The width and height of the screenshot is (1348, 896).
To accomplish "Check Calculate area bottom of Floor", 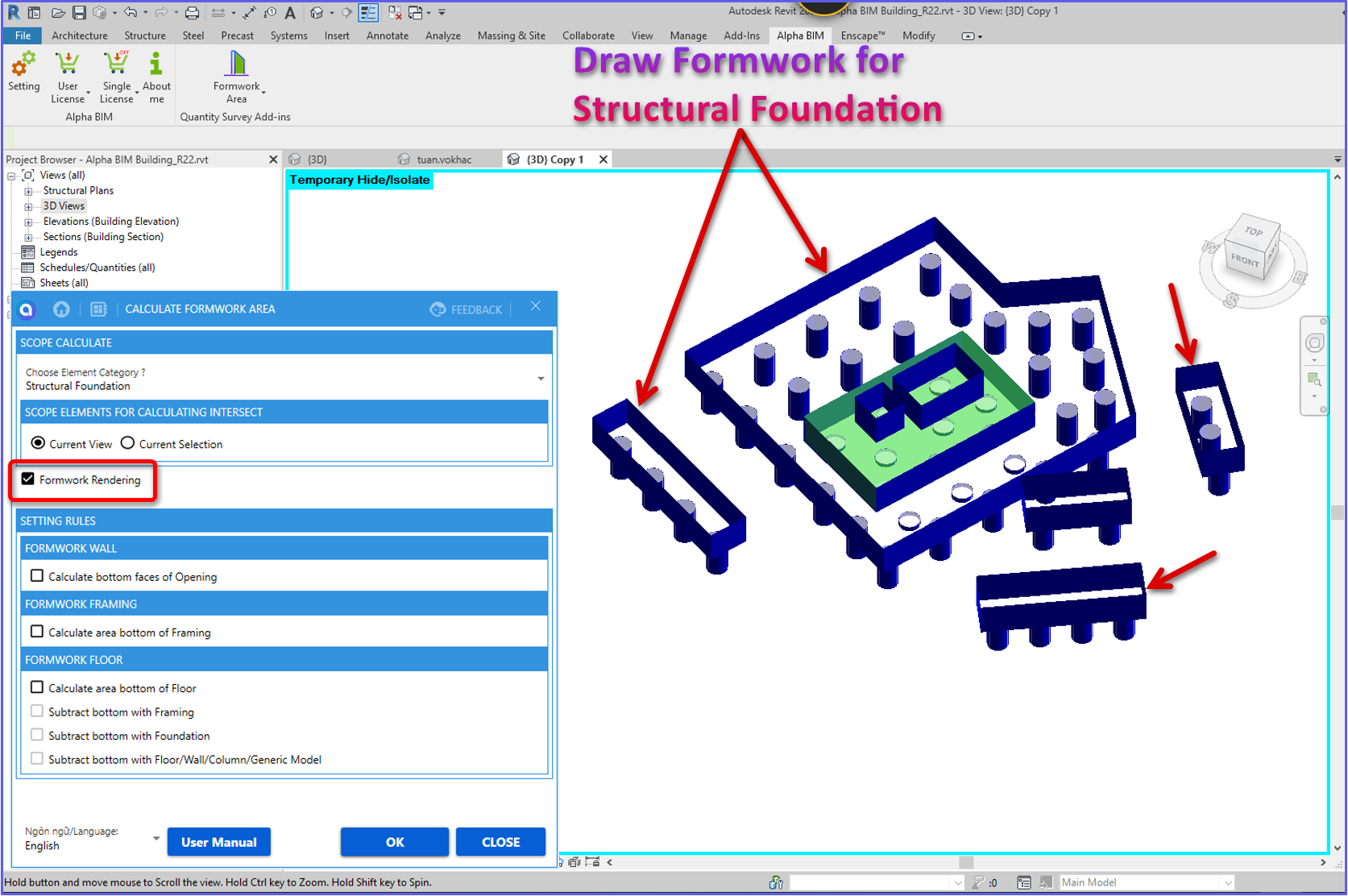I will coord(37,687).
